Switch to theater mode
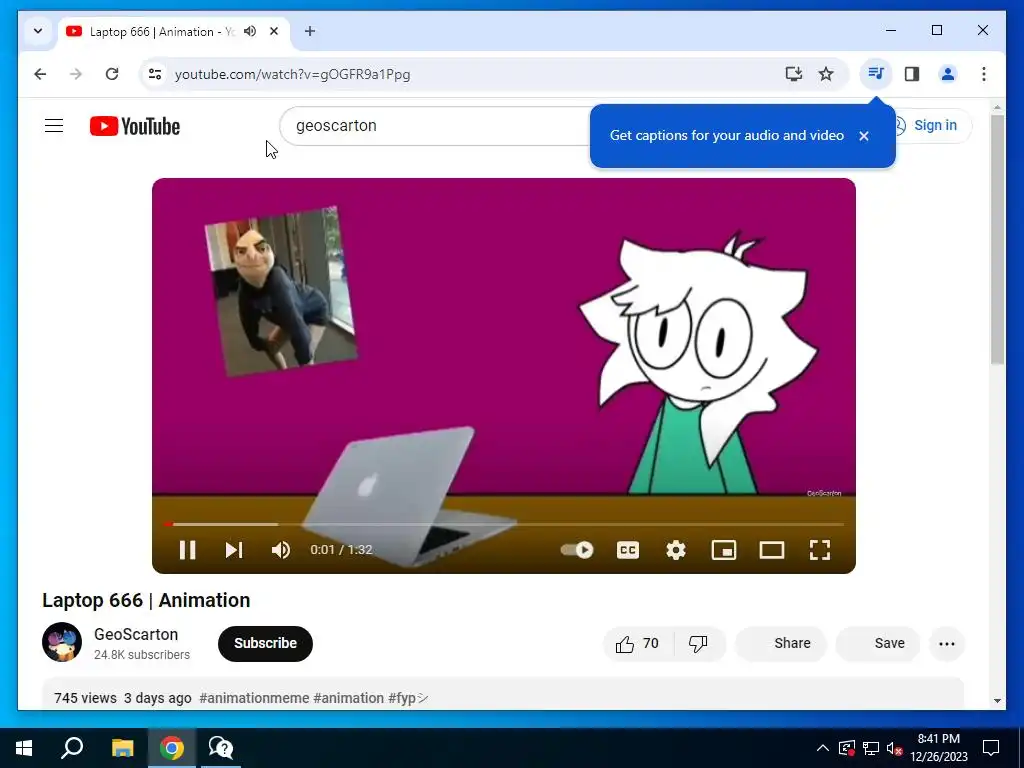 [772, 550]
